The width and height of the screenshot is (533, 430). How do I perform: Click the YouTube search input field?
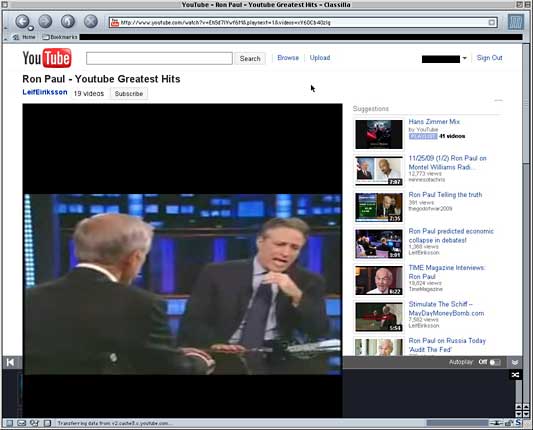(159, 58)
